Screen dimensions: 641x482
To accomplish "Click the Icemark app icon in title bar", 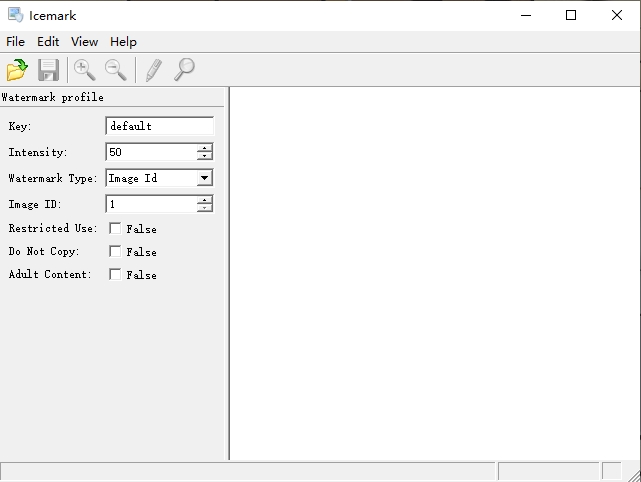I will pos(16,15).
